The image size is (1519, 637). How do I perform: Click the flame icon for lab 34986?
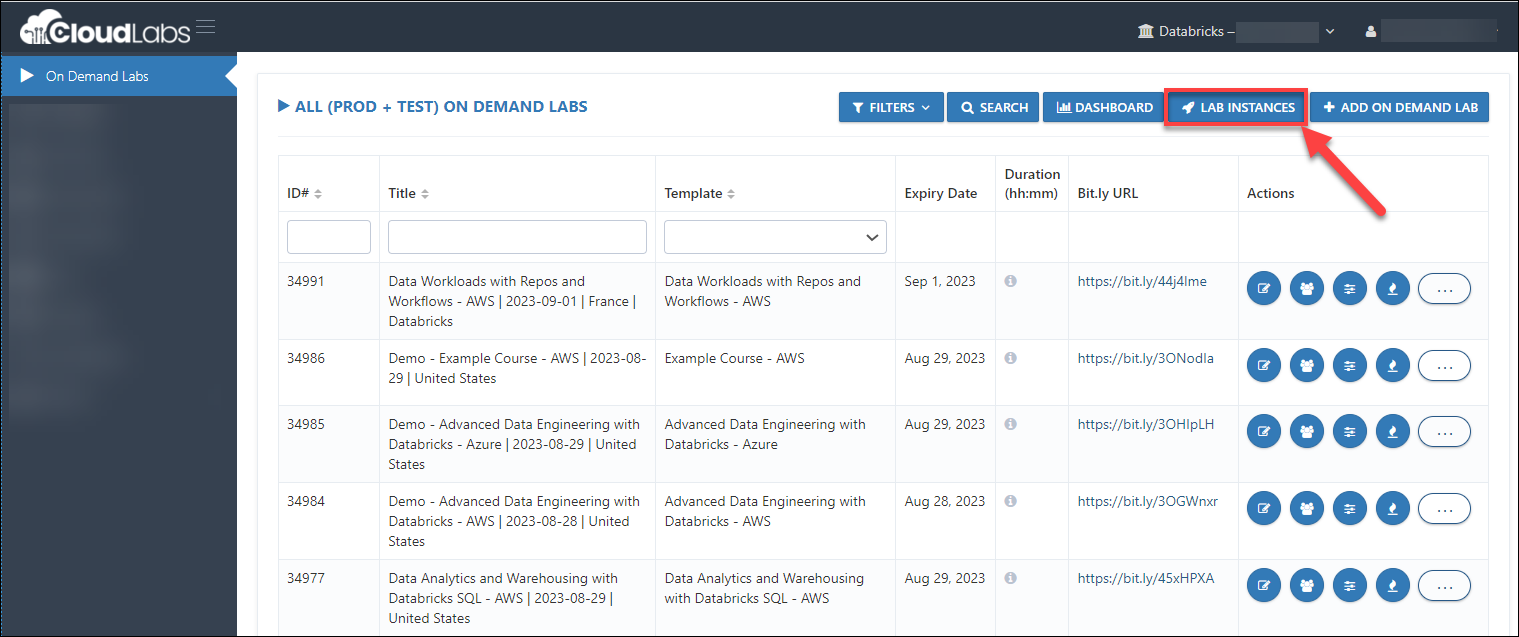tap(1393, 366)
